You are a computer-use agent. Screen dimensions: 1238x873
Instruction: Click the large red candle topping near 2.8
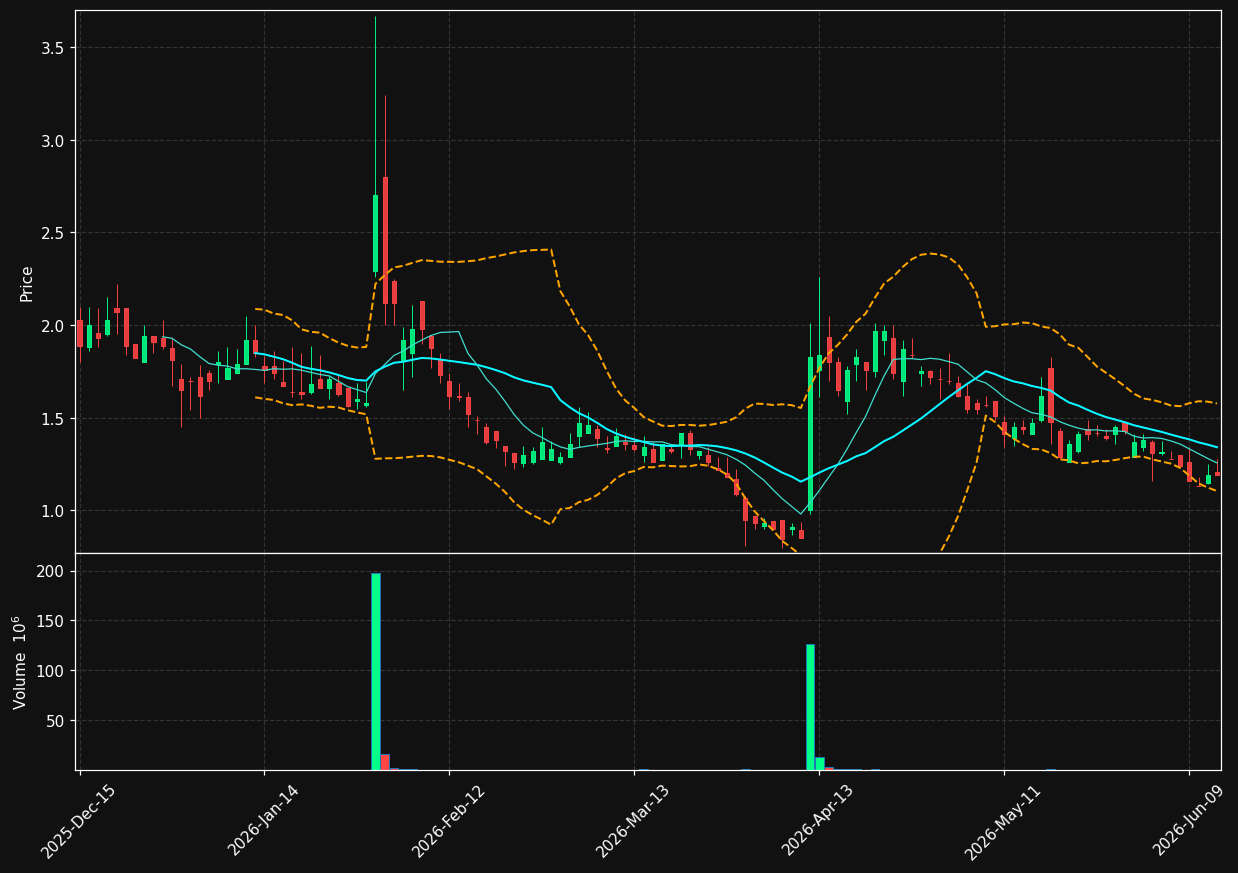(x=385, y=240)
